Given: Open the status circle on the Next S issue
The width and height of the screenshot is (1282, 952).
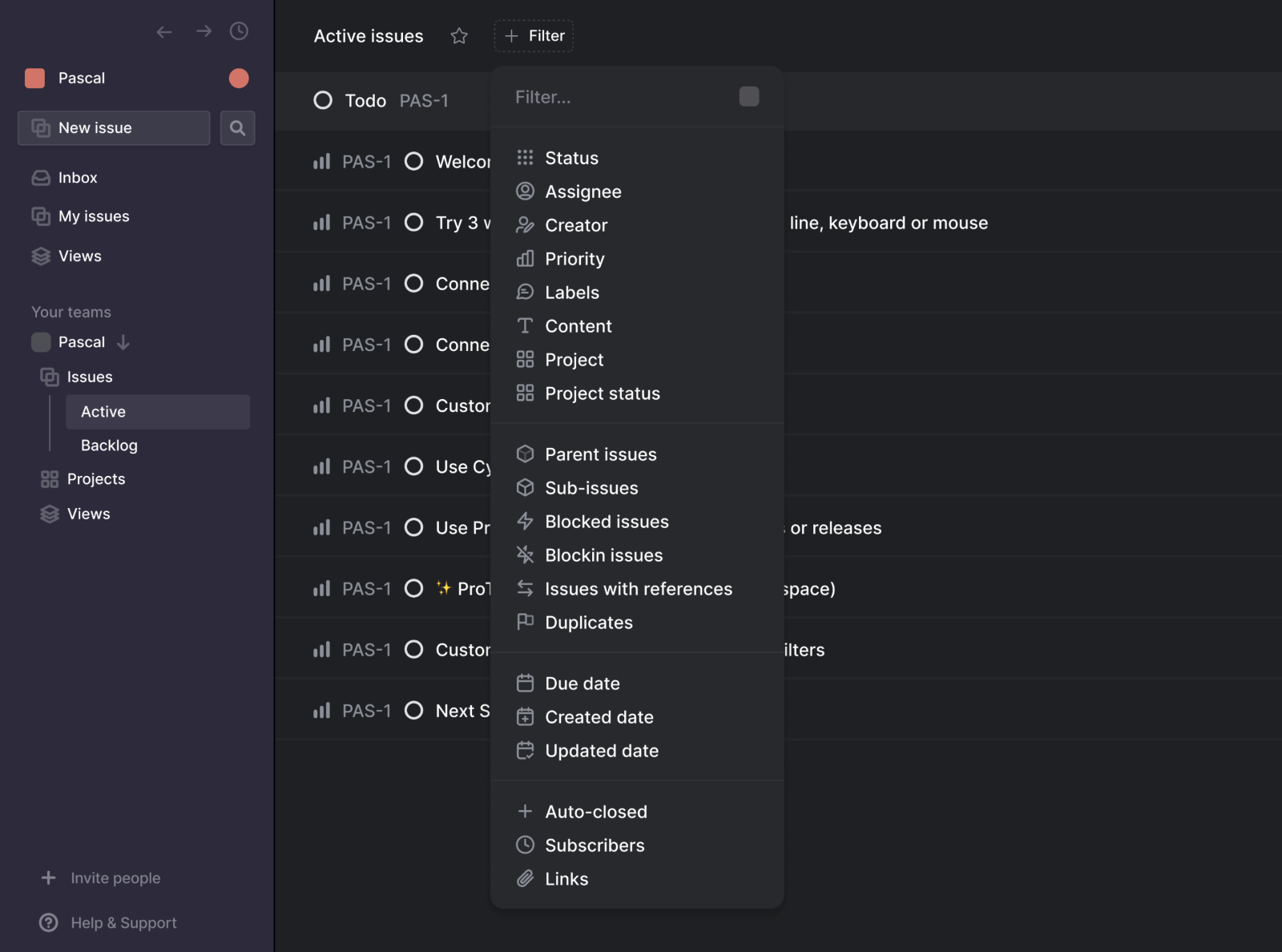Looking at the screenshot, I should coord(414,710).
